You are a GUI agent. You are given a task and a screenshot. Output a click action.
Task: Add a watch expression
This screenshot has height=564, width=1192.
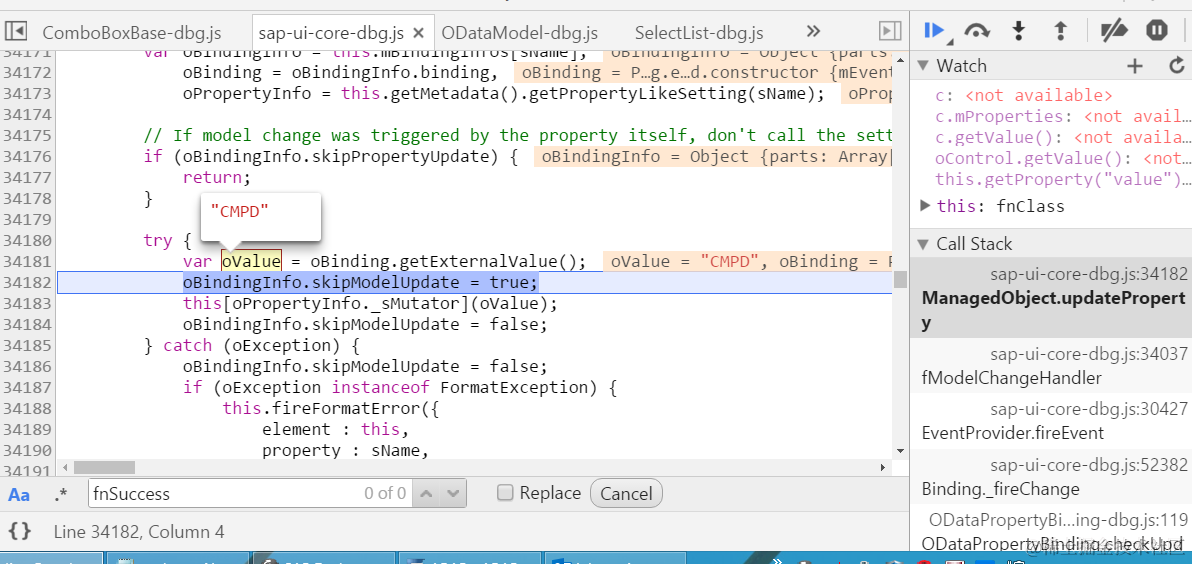pos(1135,66)
